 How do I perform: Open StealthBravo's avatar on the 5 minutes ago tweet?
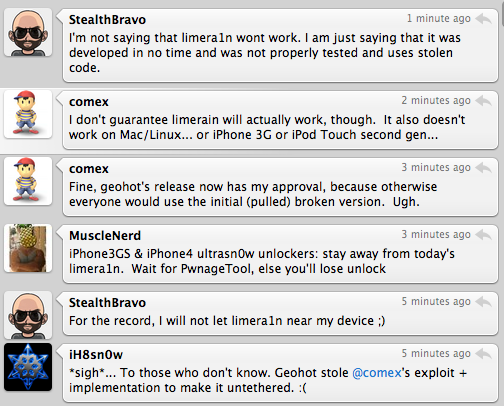coord(28,315)
